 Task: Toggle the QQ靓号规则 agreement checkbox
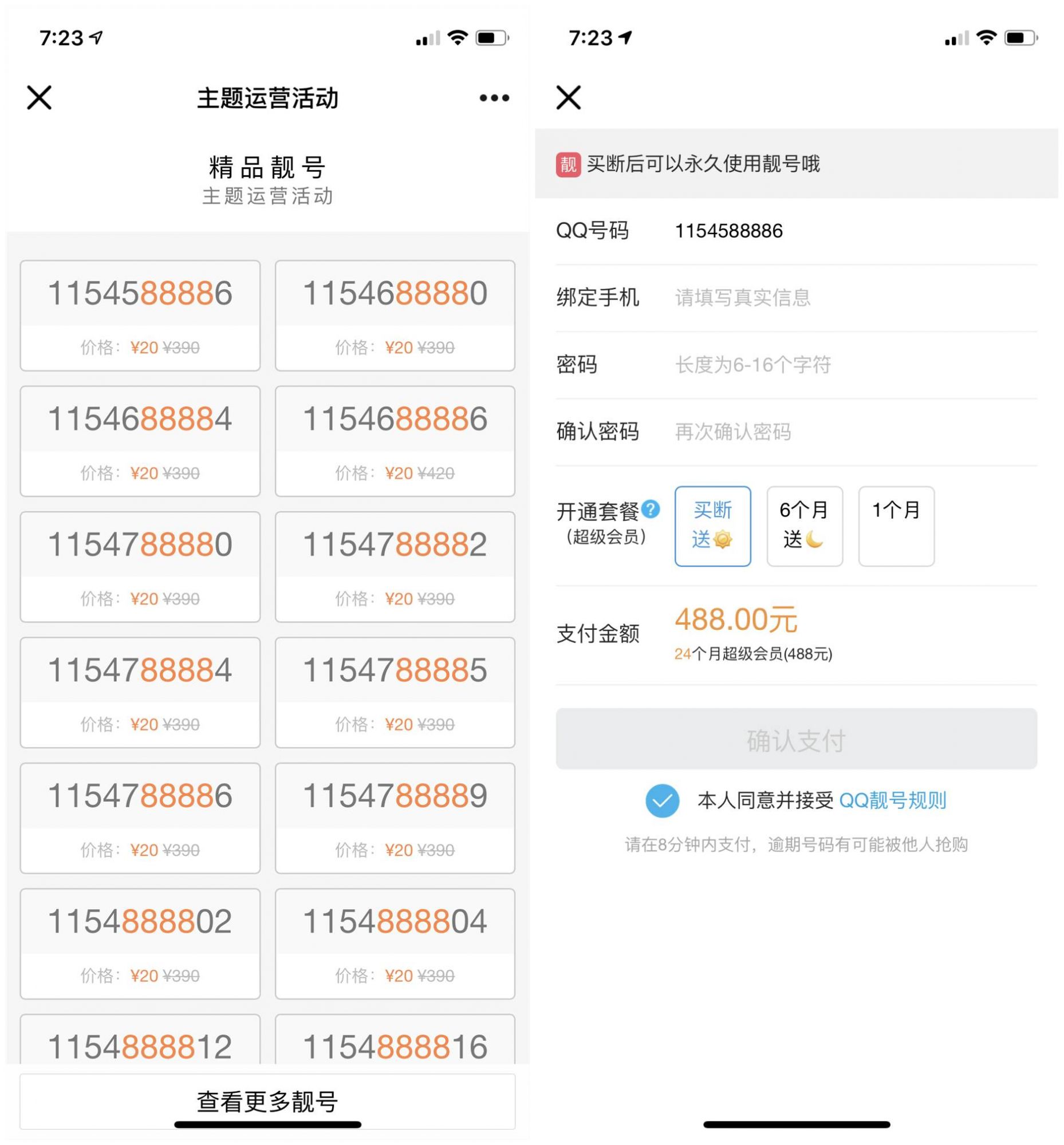(662, 800)
